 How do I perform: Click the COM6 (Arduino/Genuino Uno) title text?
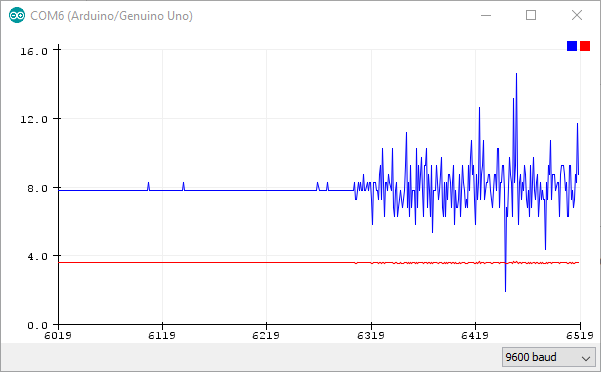click(111, 16)
